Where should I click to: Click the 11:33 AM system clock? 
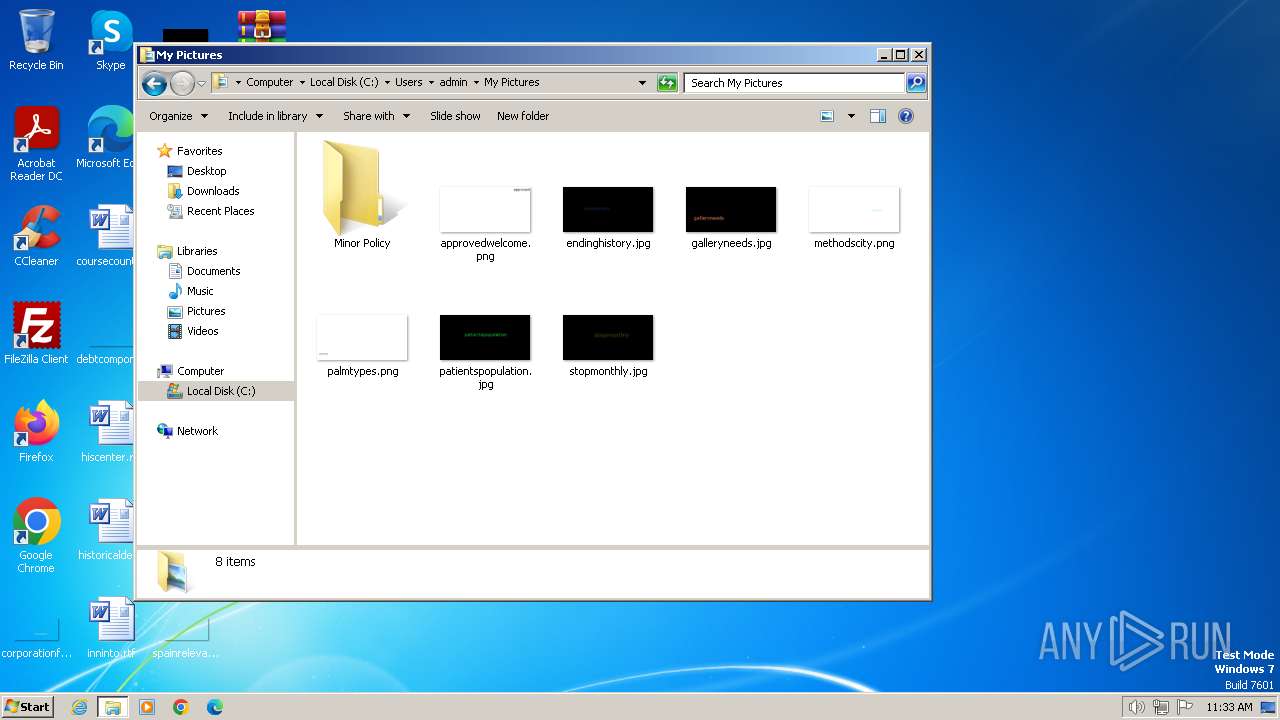[1229, 707]
